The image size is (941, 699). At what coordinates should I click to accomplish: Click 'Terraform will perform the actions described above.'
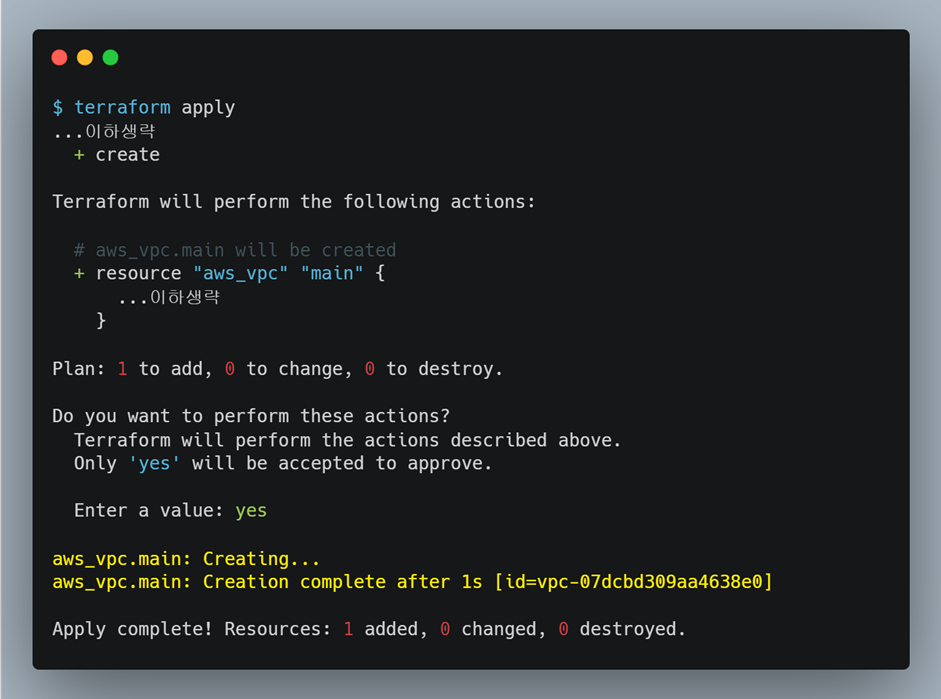tap(347, 440)
